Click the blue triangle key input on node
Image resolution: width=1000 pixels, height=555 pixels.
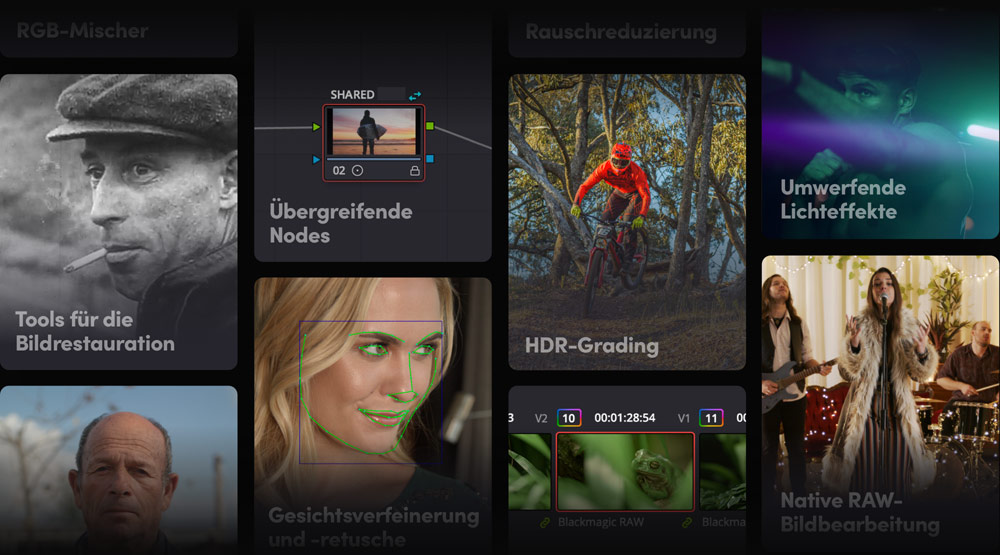click(316, 159)
